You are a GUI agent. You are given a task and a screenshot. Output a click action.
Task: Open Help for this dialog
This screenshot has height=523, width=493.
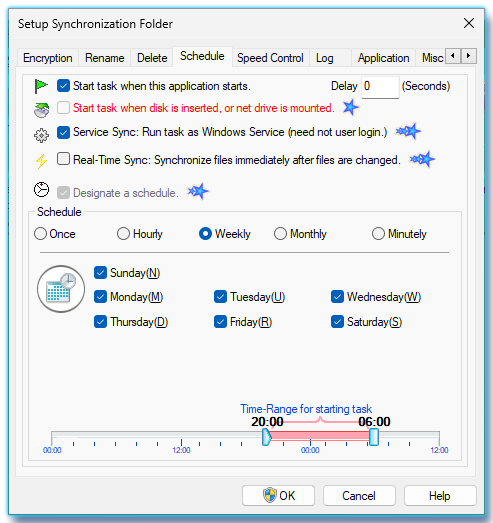pos(440,496)
